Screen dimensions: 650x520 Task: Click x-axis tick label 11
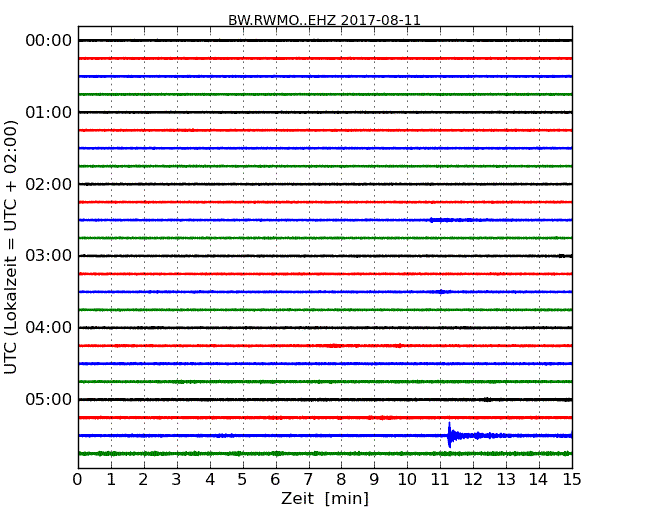(x=440, y=480)
